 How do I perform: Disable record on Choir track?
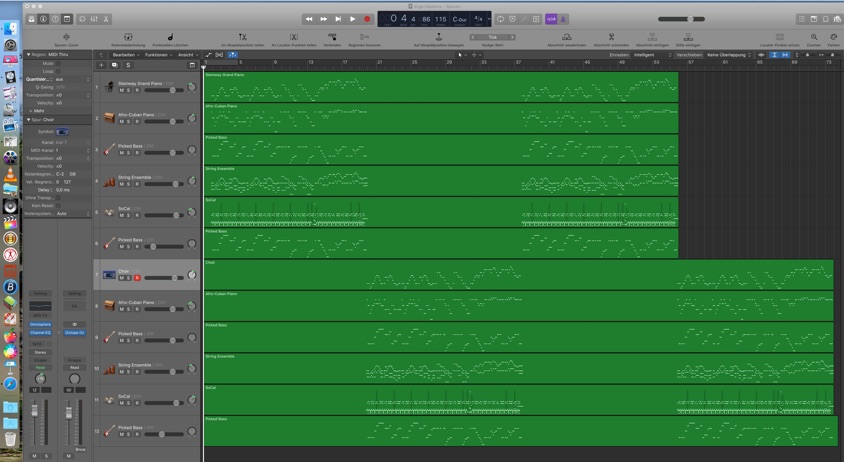[x=137, y=278]
